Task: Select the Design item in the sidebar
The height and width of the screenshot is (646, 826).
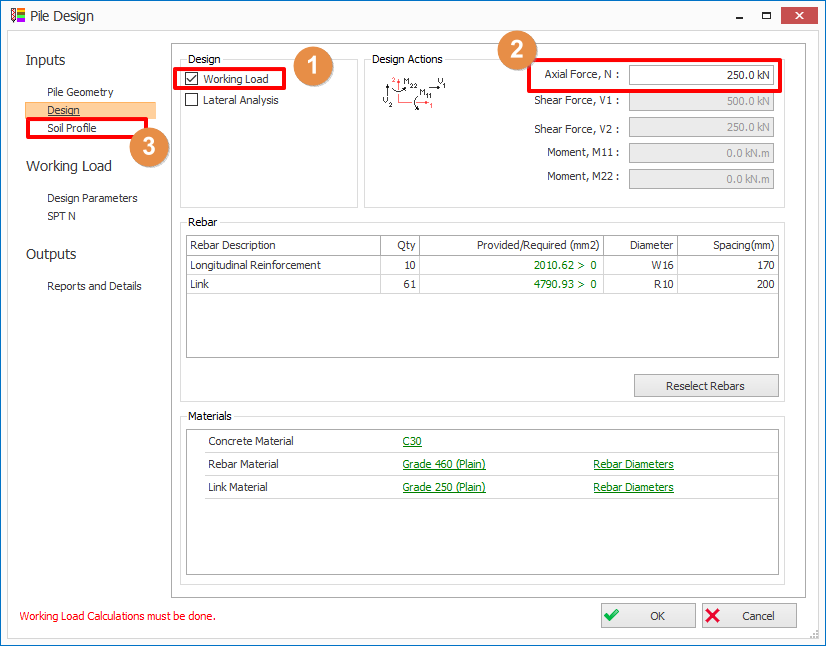Action: 63,110
